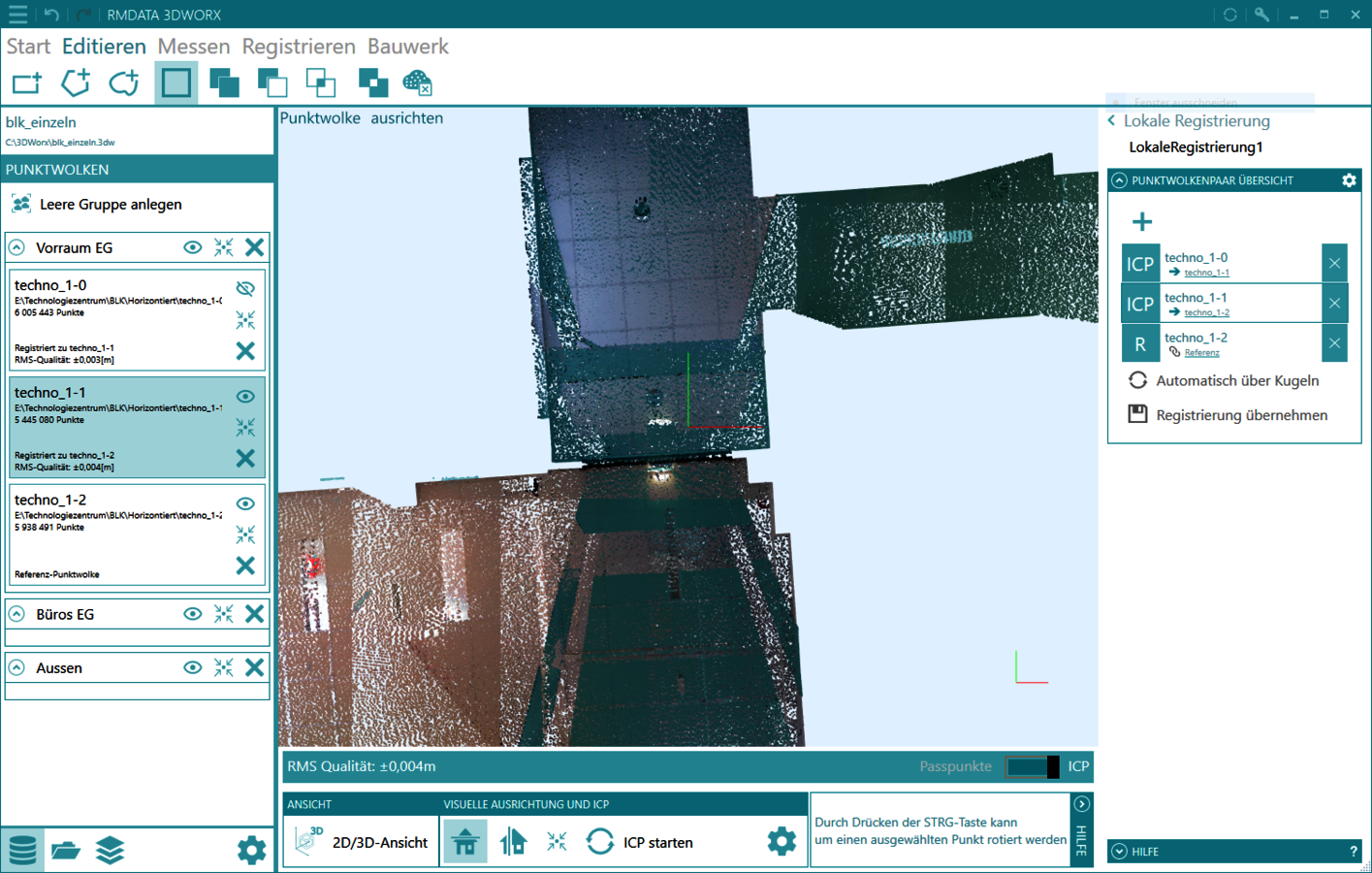Click the delete point cloud icon in toolbar
This screenshot has width=1372, height=873.
pos(417,83)
